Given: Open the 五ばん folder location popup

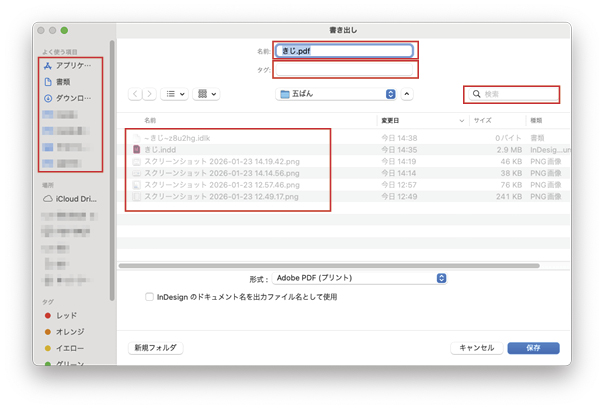Looking at the screenshot, I should 337,94.
